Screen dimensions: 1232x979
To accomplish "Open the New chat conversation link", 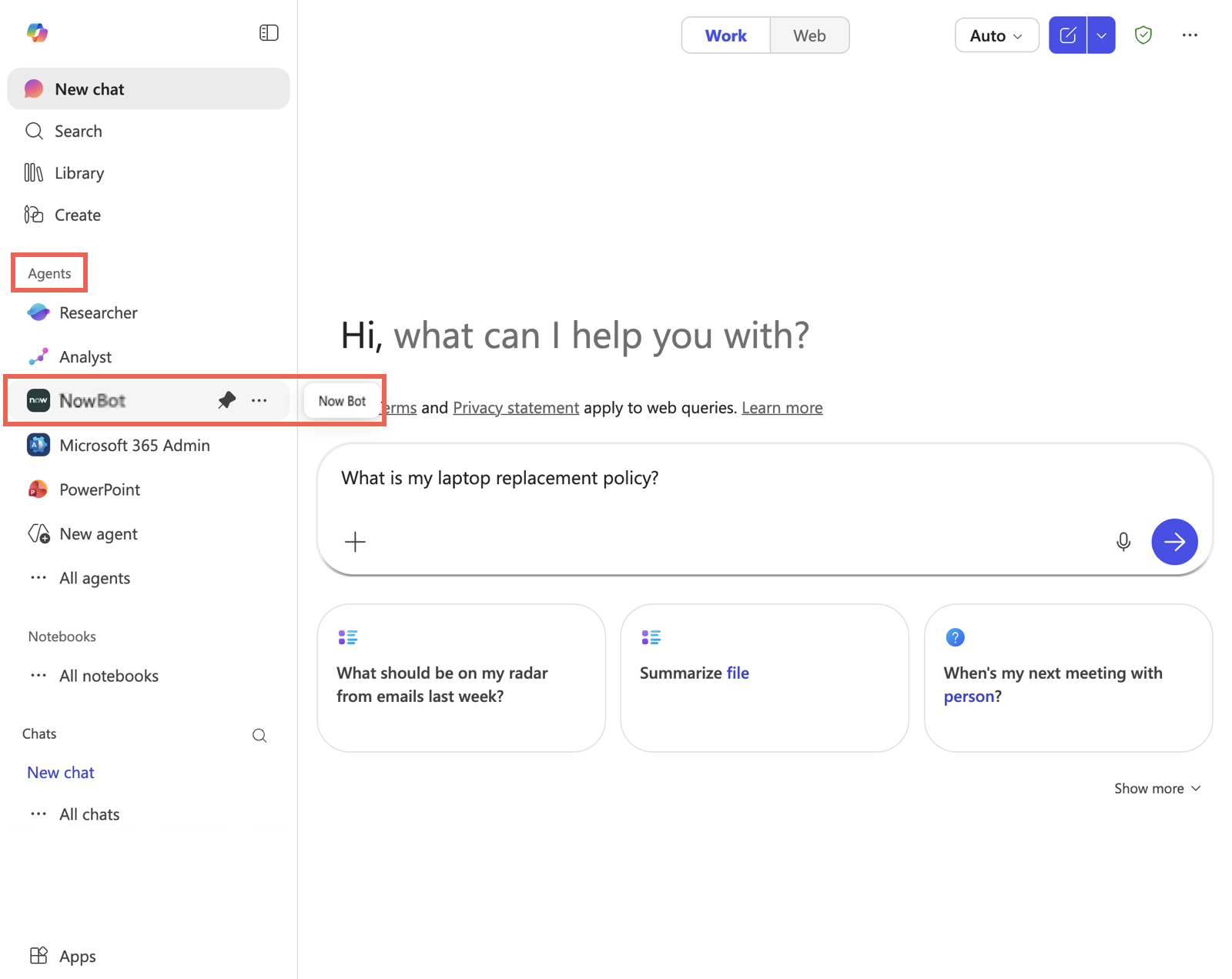I will [61, 773].
